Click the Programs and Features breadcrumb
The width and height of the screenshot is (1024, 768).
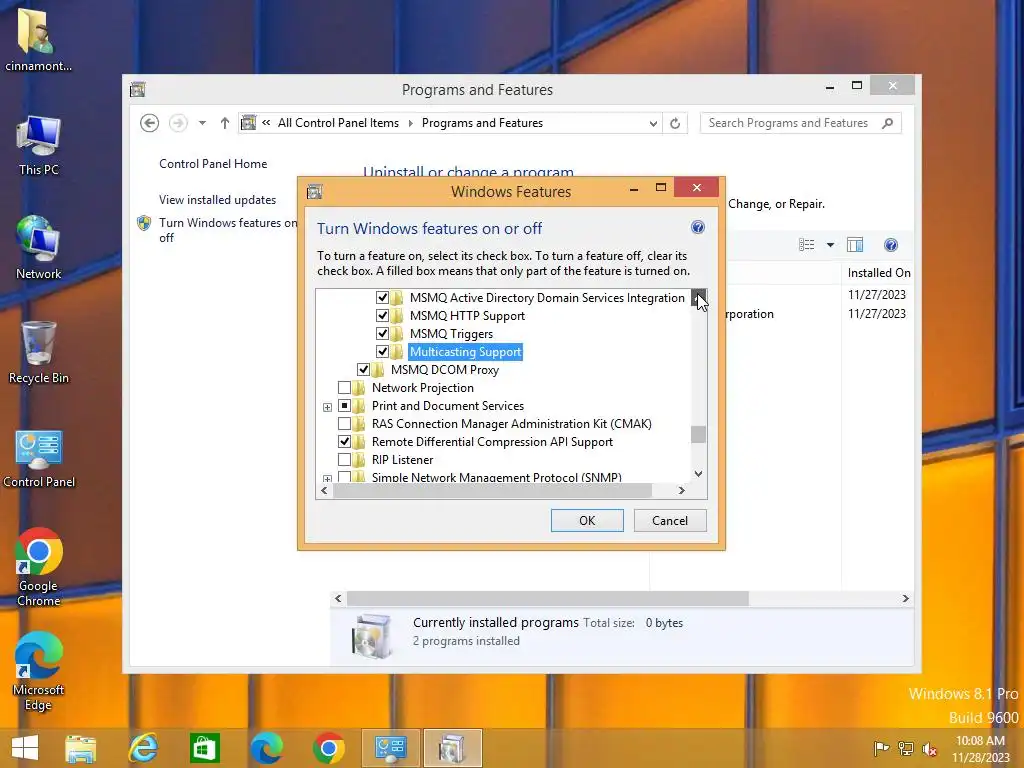[x=482, y=123]
